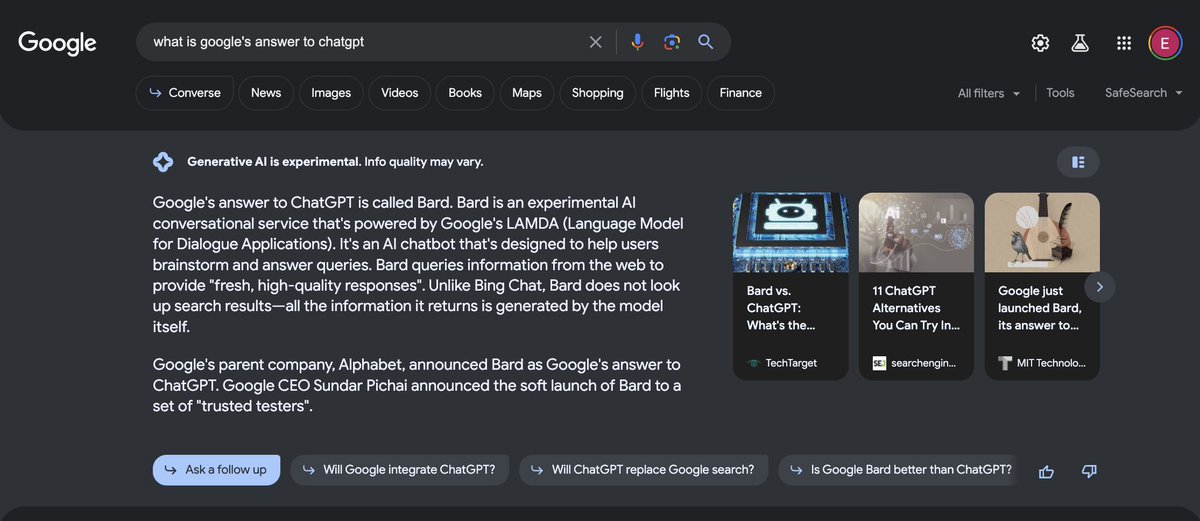Toggle AI answer layout view button
The width and height of the screenshot is (1200, 521).
[x=1078, y=162]
